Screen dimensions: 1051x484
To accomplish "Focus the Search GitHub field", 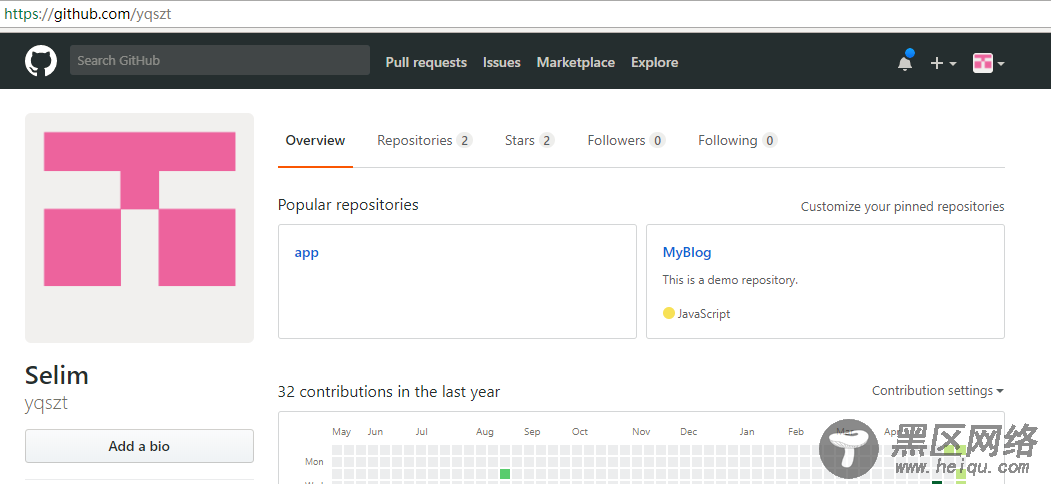I will (x=220, y=60).
